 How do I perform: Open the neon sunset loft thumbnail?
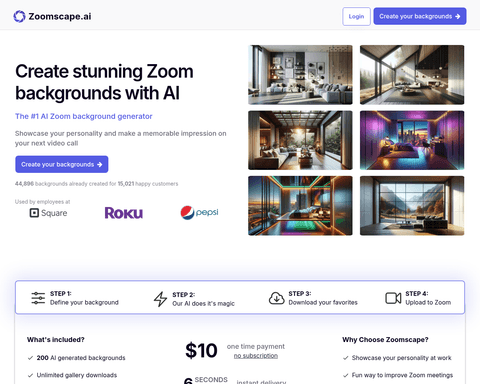300,206
